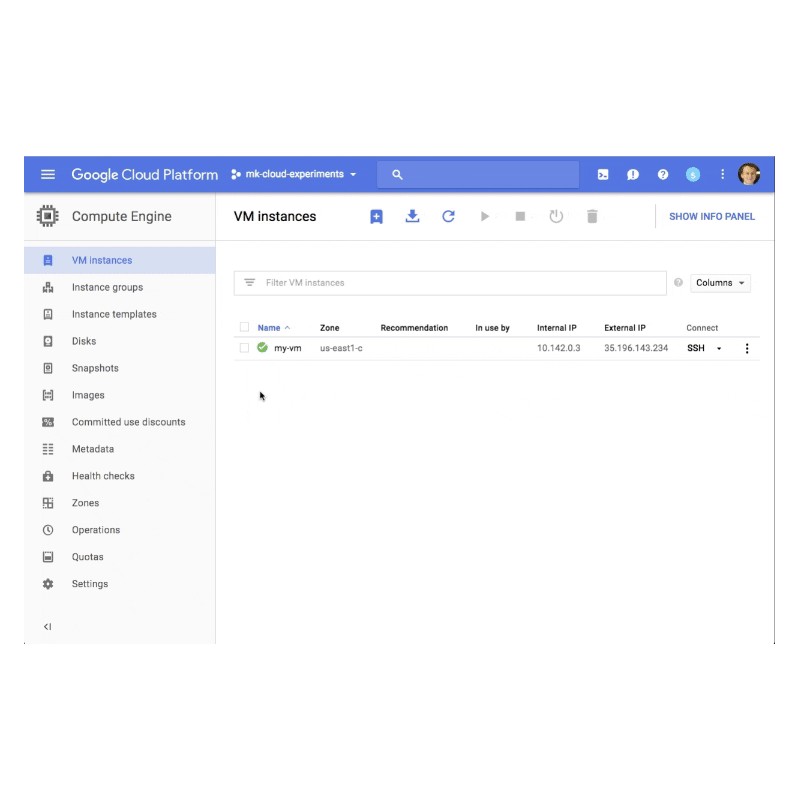Screen dimensions: 800x800
Task: Click the In use by column header
Action: coord(492,328)
